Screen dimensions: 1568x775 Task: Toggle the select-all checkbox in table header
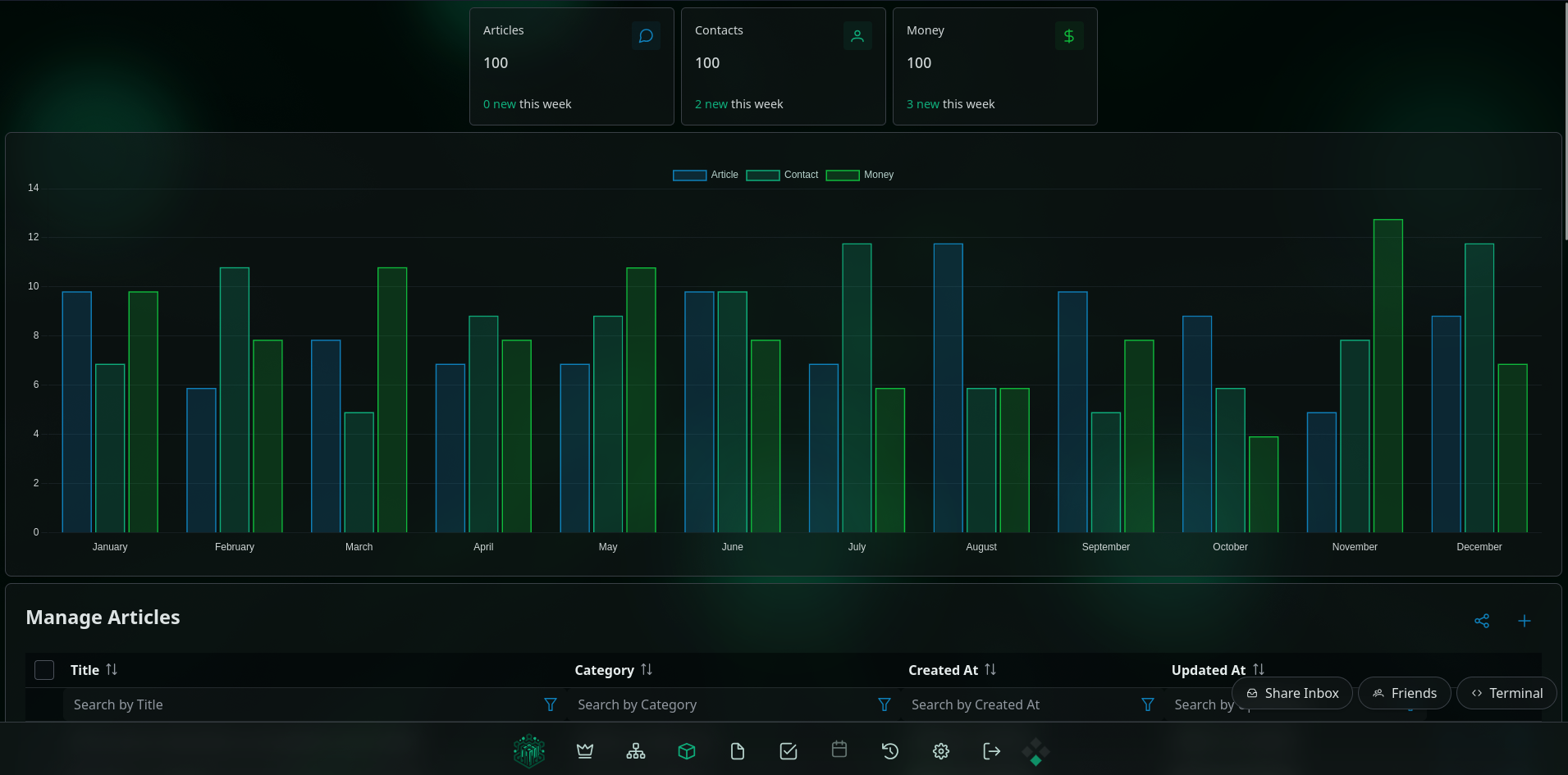point(44,670)
